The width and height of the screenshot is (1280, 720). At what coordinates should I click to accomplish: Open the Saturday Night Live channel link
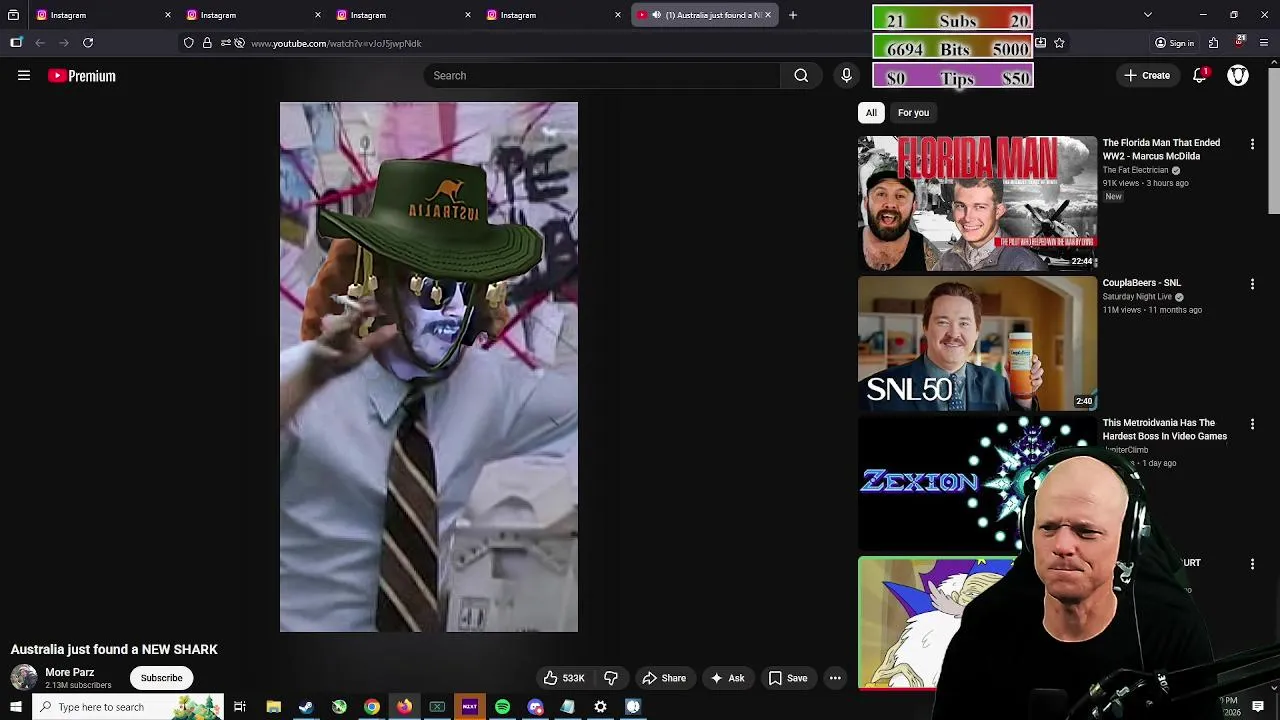tap(1137, 297)
